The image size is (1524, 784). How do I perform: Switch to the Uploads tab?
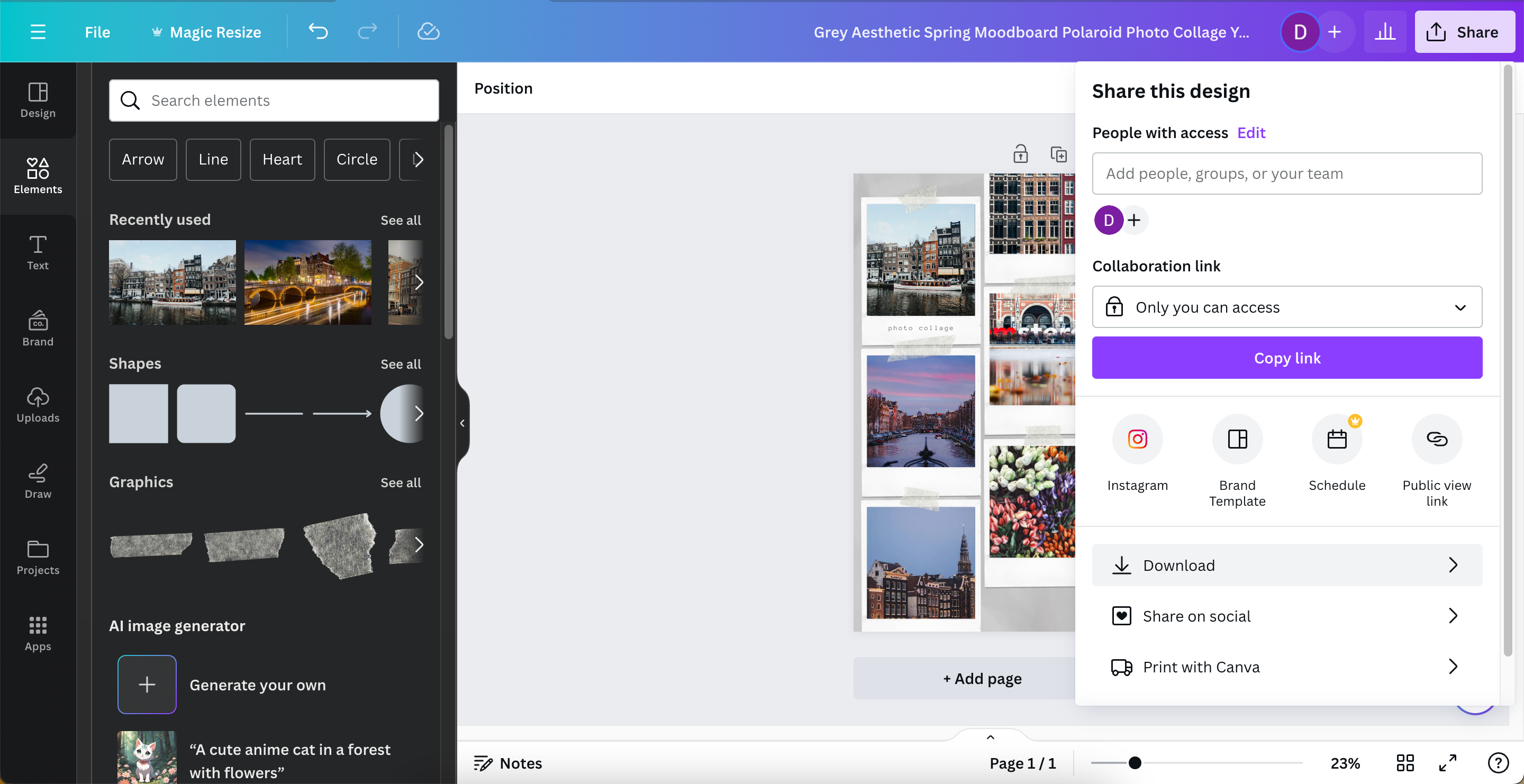(38, 405)
